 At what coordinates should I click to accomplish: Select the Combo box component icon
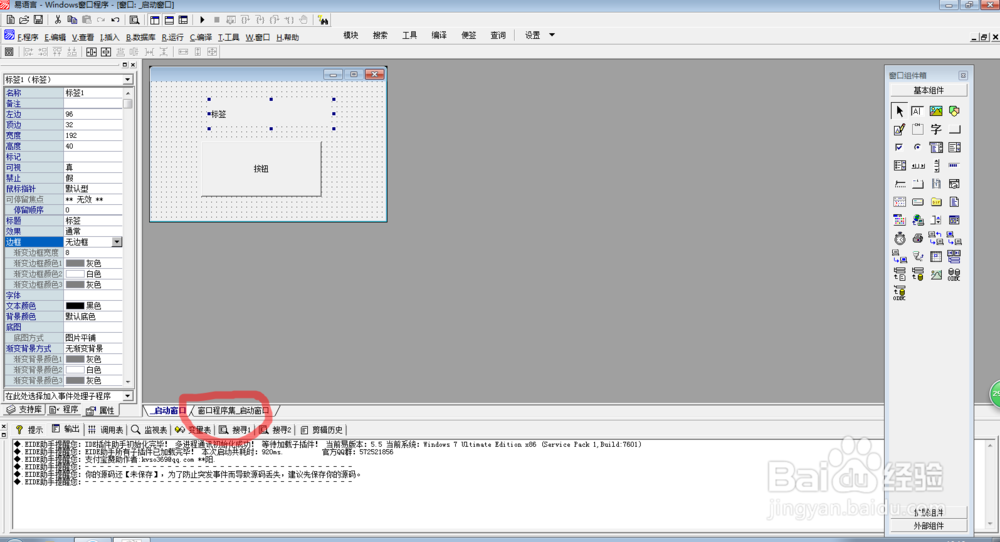(936, 147)
